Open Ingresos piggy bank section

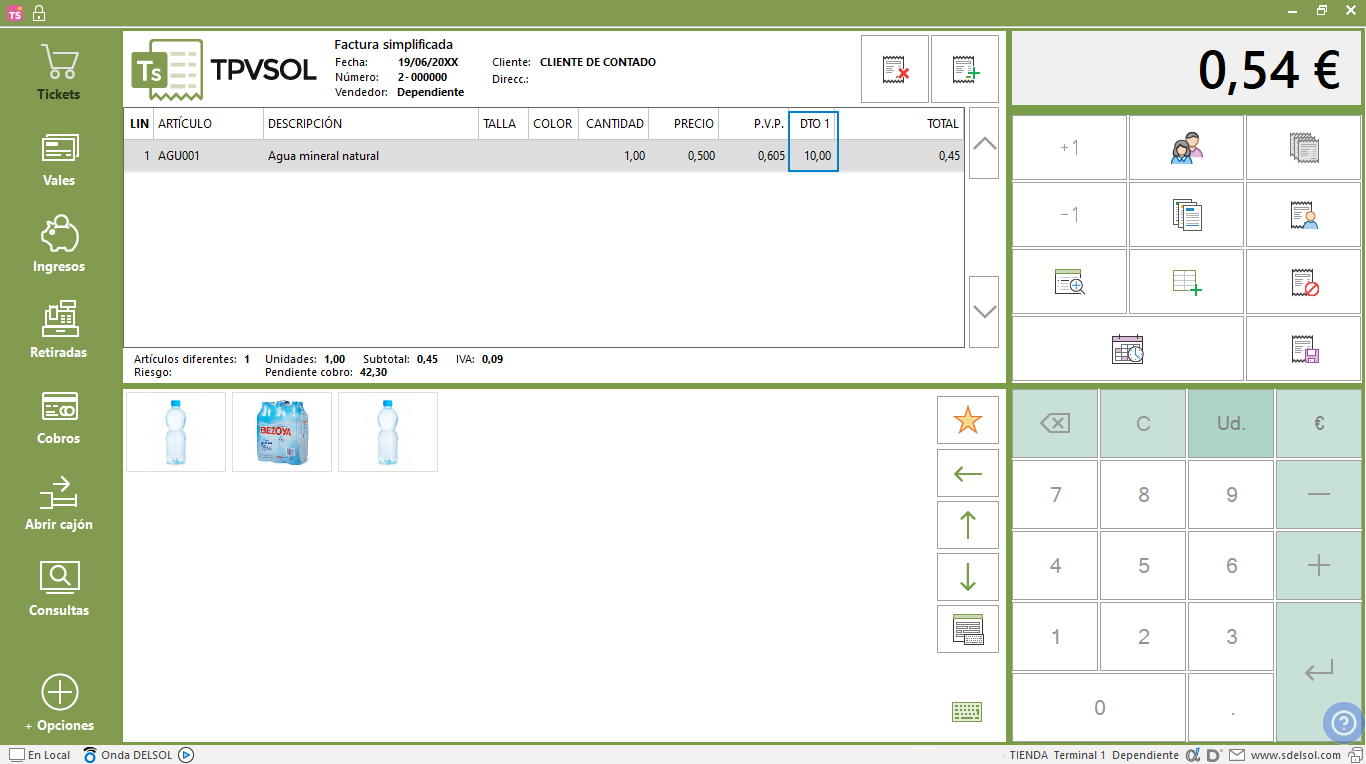coord(59,245)
